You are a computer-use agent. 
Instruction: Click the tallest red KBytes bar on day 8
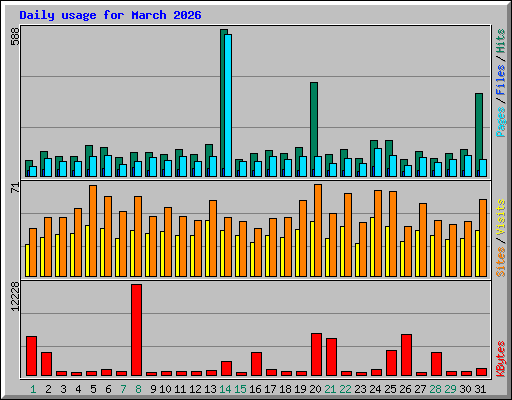click(136, 330)
